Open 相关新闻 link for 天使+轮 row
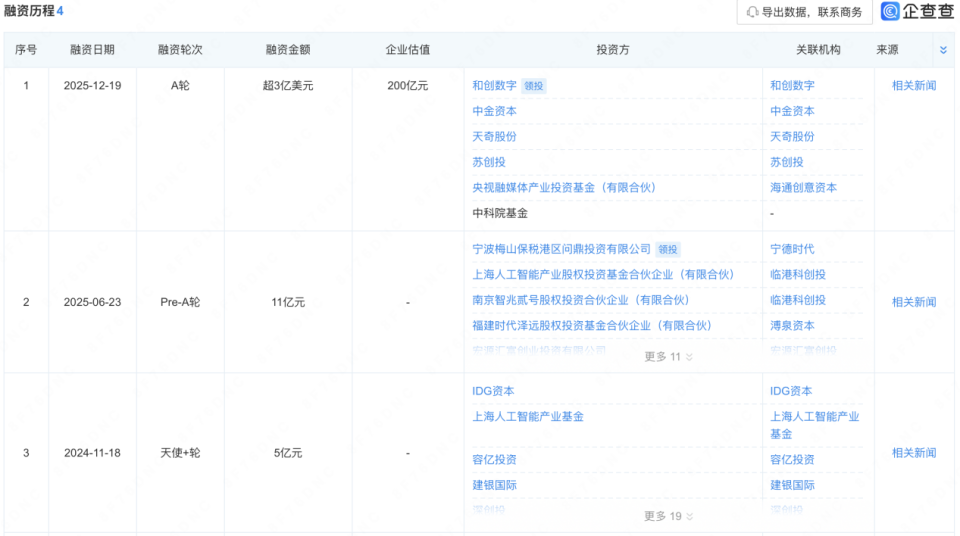The image size is (960, 536). [x=914, y=453]
